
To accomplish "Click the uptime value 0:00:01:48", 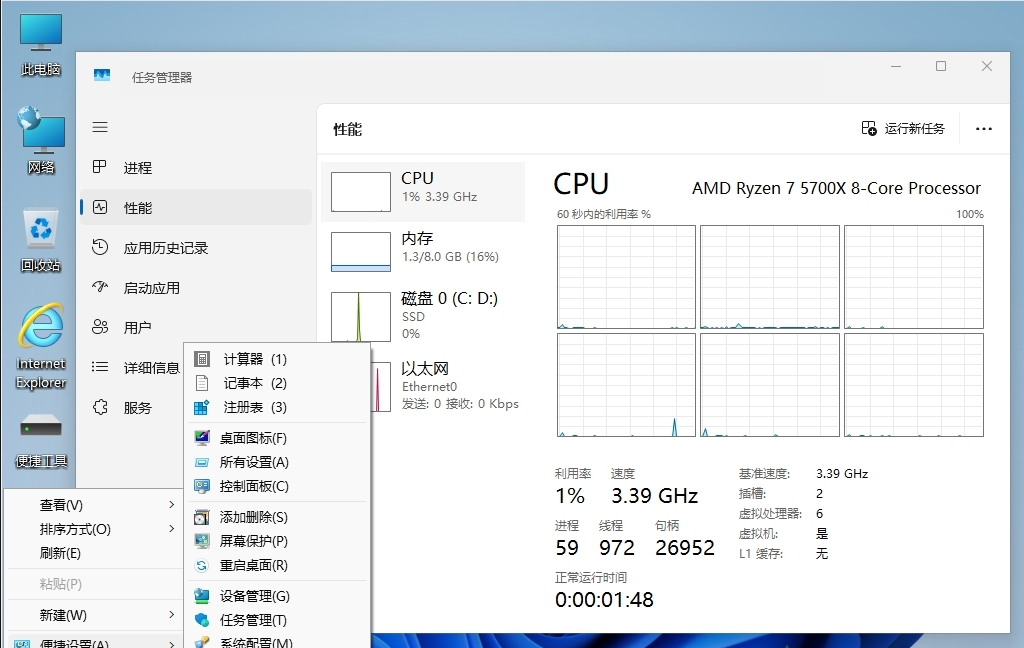I will click(604, 600).
